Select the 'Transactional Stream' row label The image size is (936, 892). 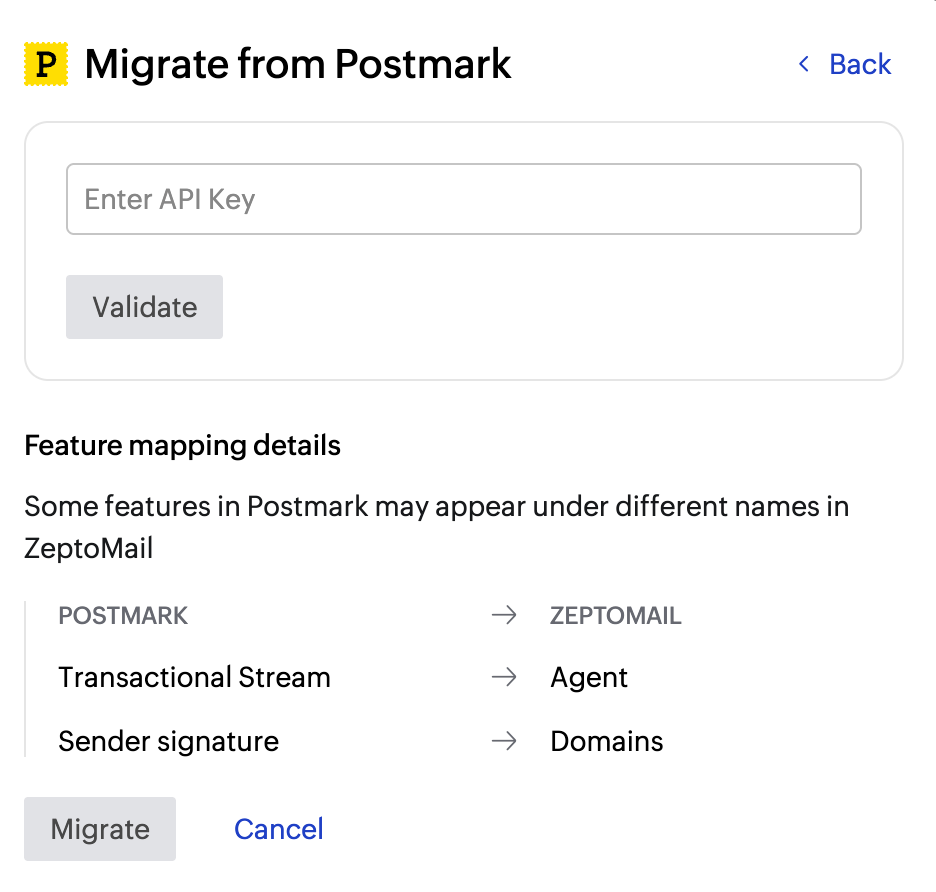pyautogui.click(x=195, y=678)
